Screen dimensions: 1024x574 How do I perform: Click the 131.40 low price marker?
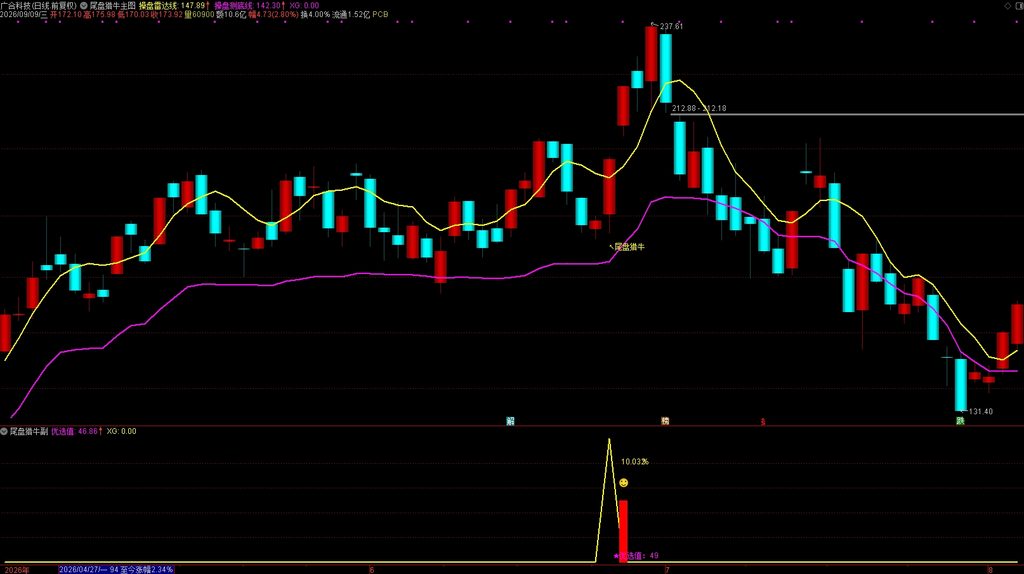tap(976, 411)
